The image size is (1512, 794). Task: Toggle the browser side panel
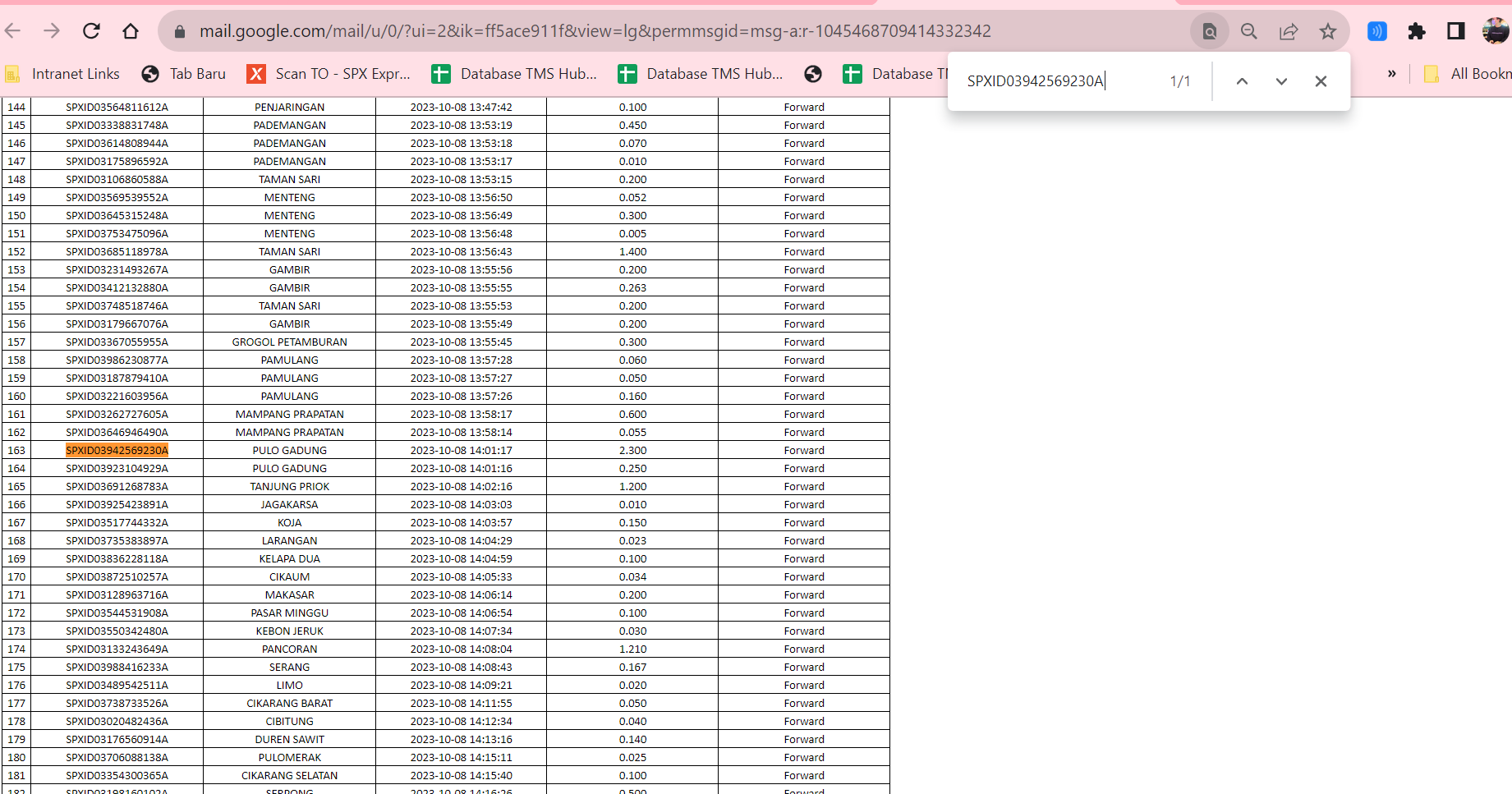coord(1456,31)
